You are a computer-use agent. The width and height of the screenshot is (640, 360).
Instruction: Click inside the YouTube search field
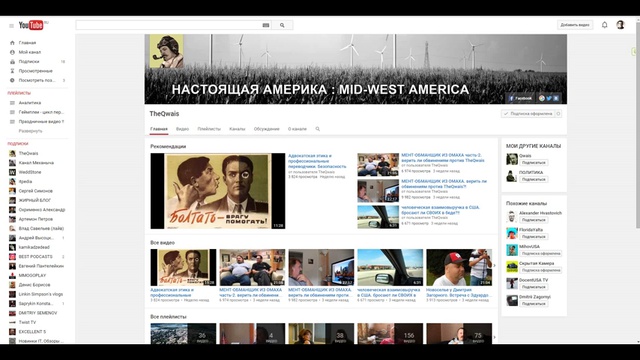(169, 25)
